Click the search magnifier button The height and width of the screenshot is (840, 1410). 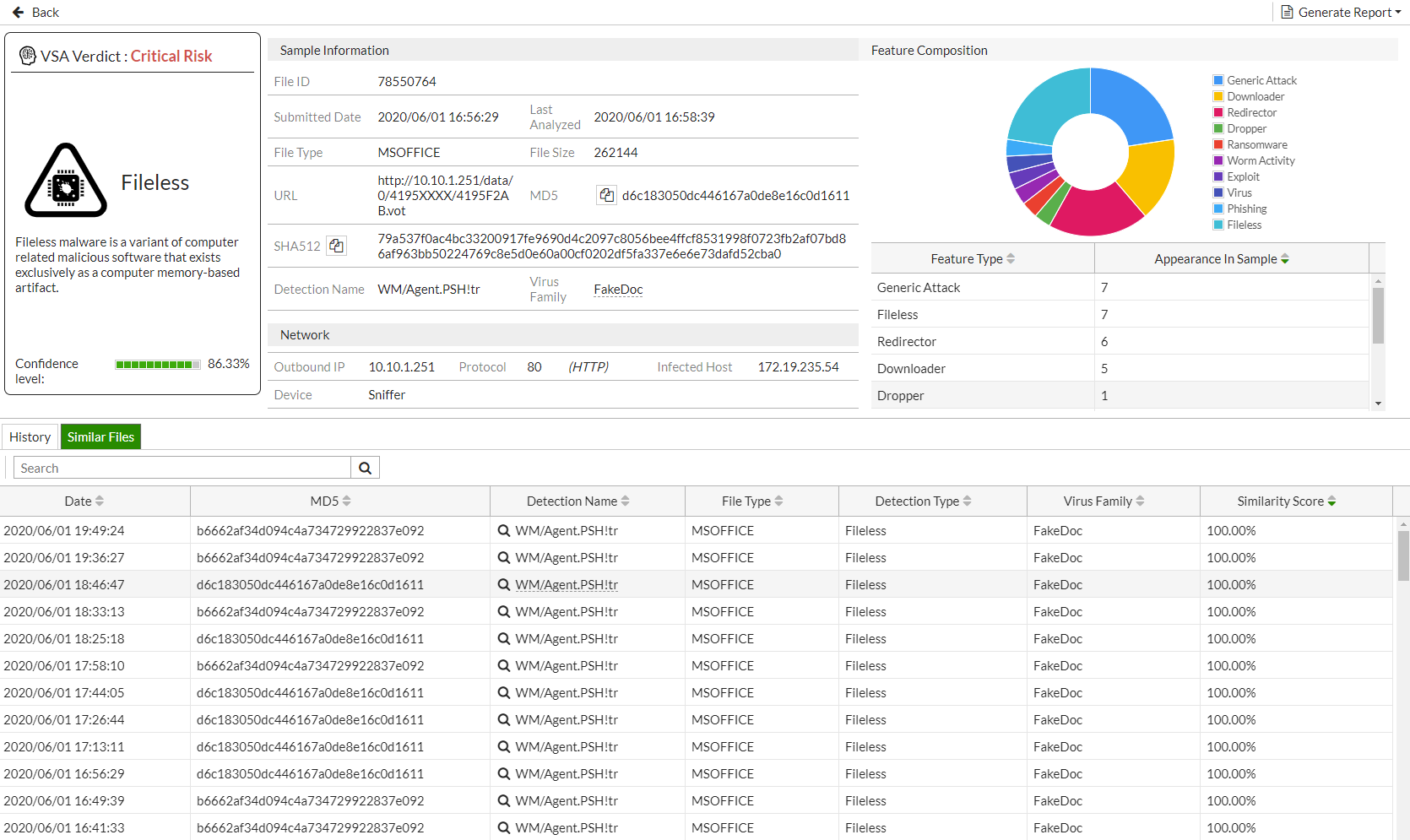(x=365, y=468)
